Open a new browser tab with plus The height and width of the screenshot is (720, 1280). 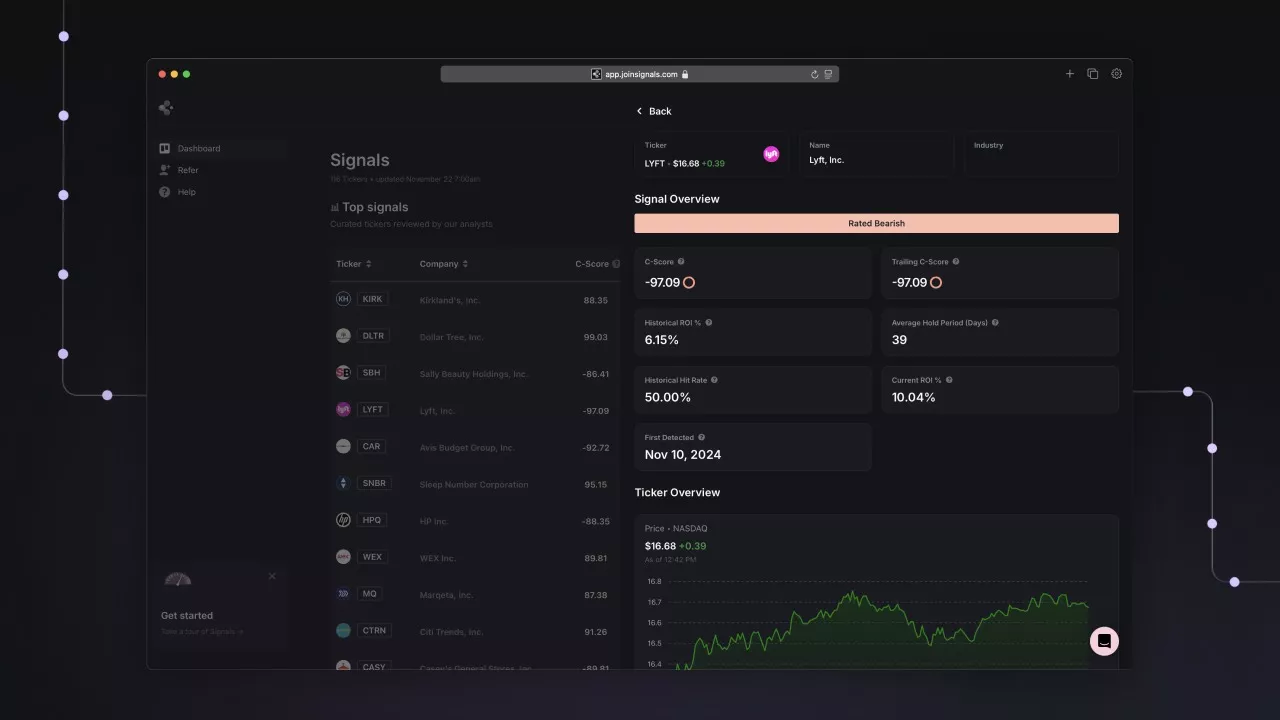point(1069,74)
